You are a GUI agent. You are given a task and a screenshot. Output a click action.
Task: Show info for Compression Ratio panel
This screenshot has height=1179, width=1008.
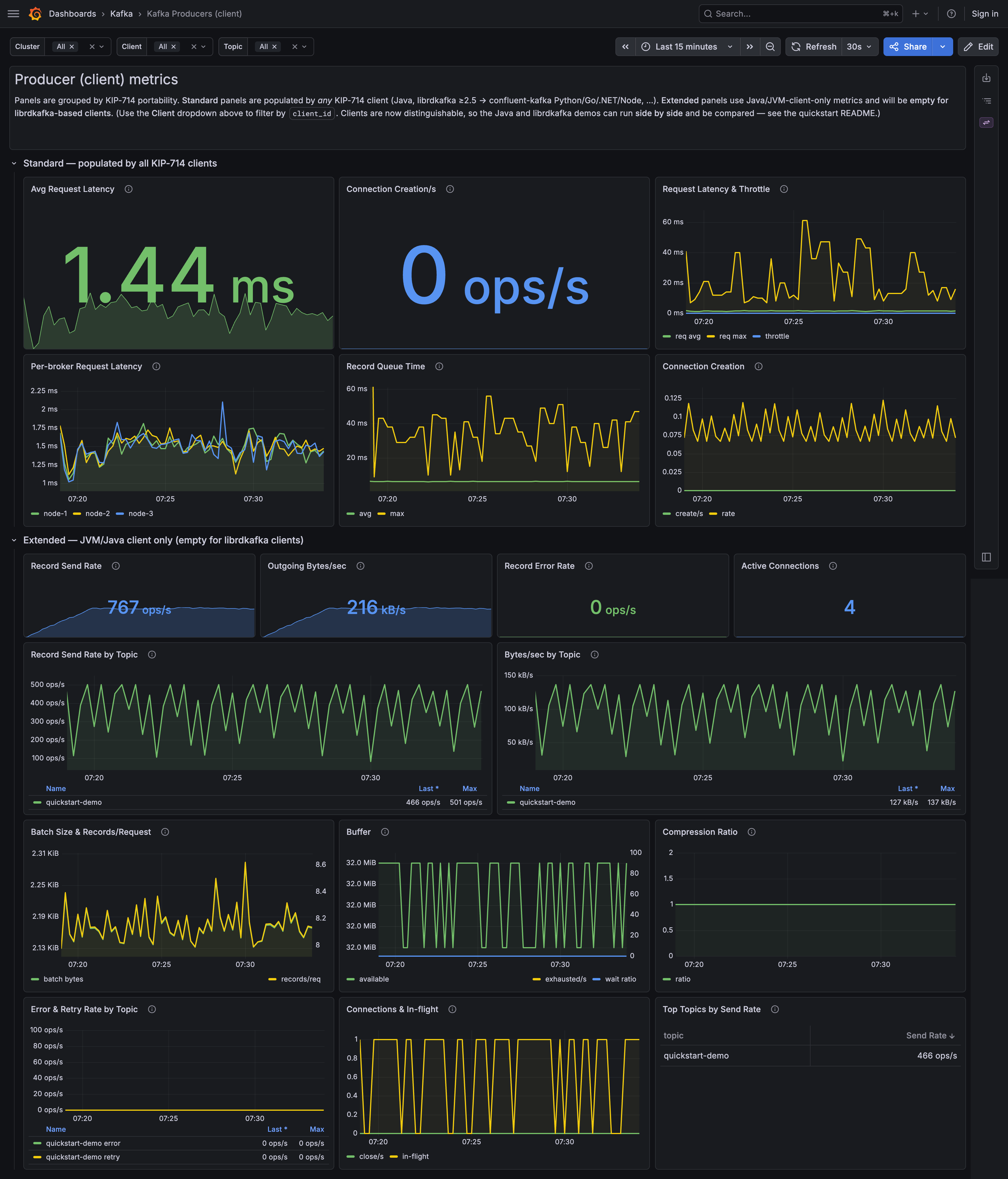point(752,832)
